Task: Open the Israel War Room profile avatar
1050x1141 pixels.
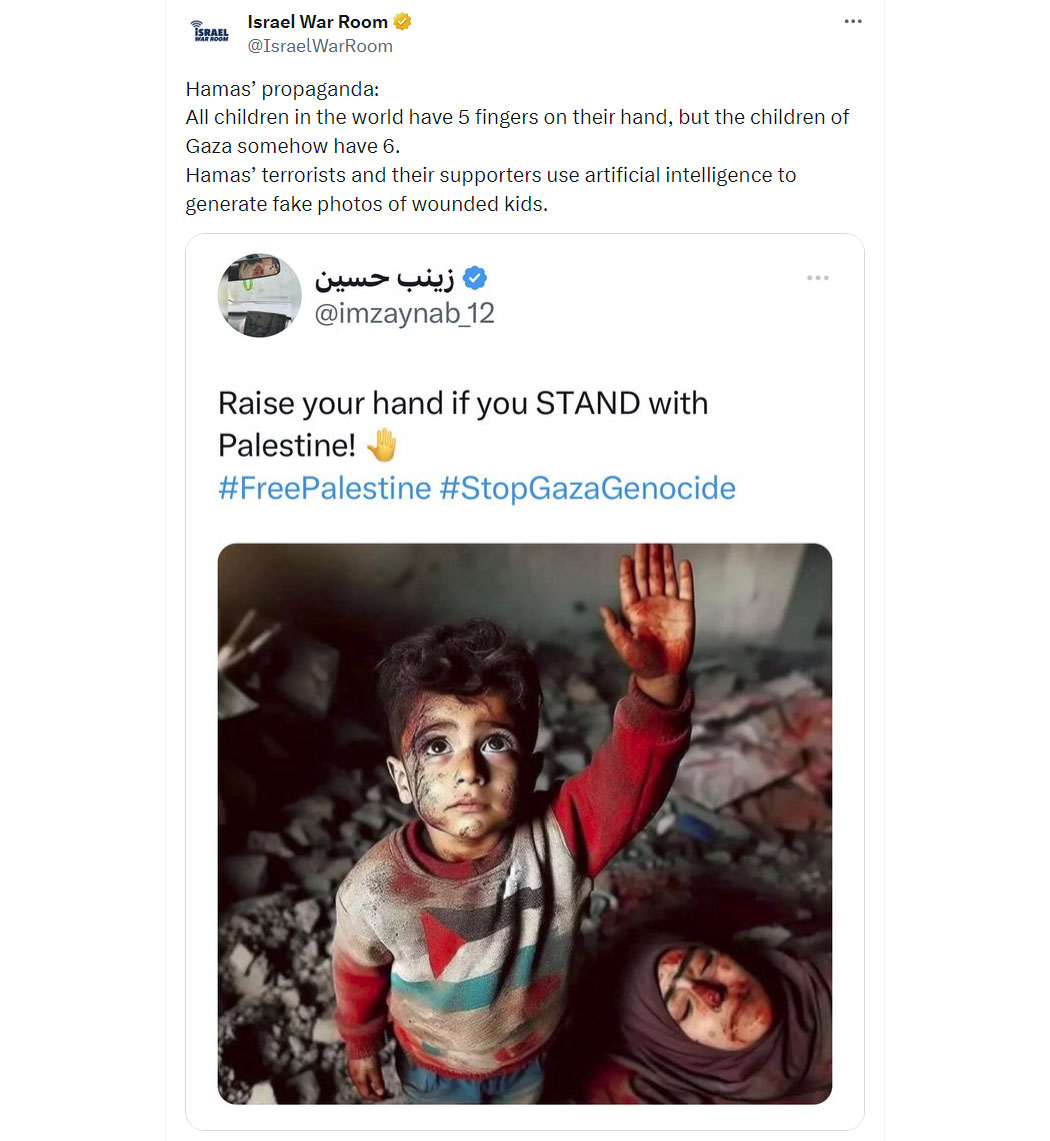Action: click(x=210, y=33)
